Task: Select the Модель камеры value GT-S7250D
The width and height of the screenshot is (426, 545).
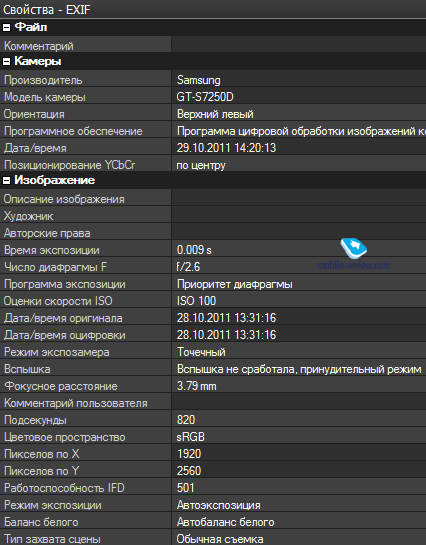Action: click(205, 97)
